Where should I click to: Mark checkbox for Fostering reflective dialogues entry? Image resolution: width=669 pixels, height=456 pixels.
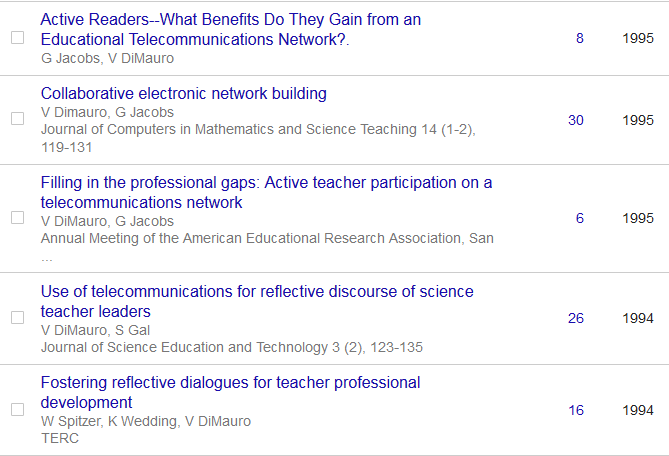pyautogui.click(x=17, y=409)
